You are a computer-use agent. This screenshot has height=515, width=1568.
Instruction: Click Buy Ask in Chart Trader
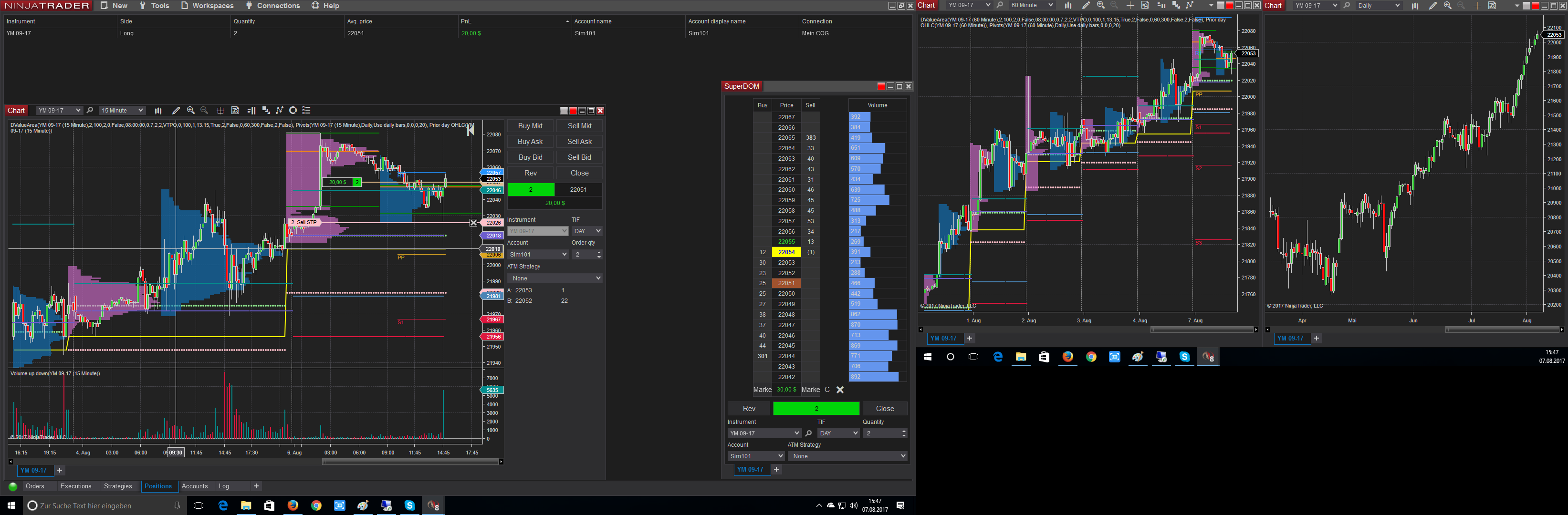[x=530, y=142]
